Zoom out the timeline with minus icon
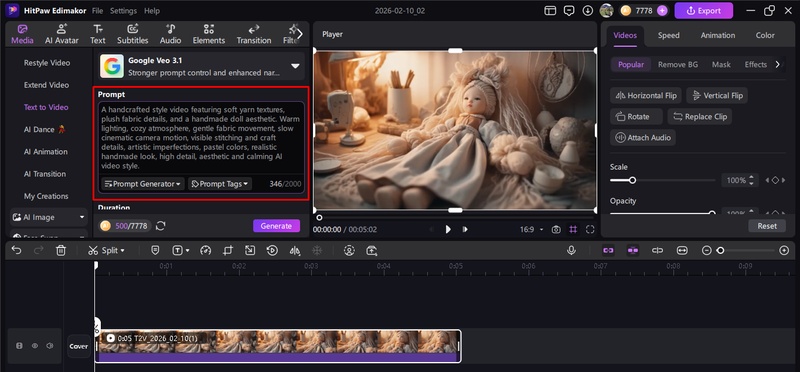This screenshot has width=800, height=372. [707, 251]
